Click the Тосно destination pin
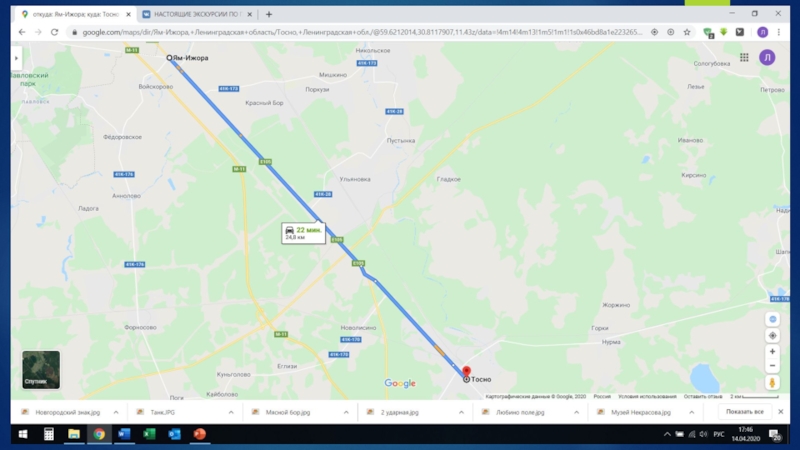This screenshot has height=450, width=800. pyautogui.click(x=466, y=372)
